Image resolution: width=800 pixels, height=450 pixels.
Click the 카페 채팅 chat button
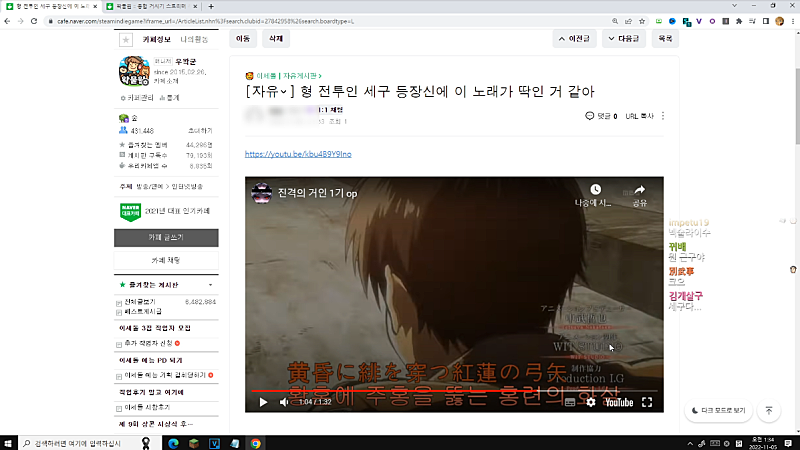(x=166, y=260)
